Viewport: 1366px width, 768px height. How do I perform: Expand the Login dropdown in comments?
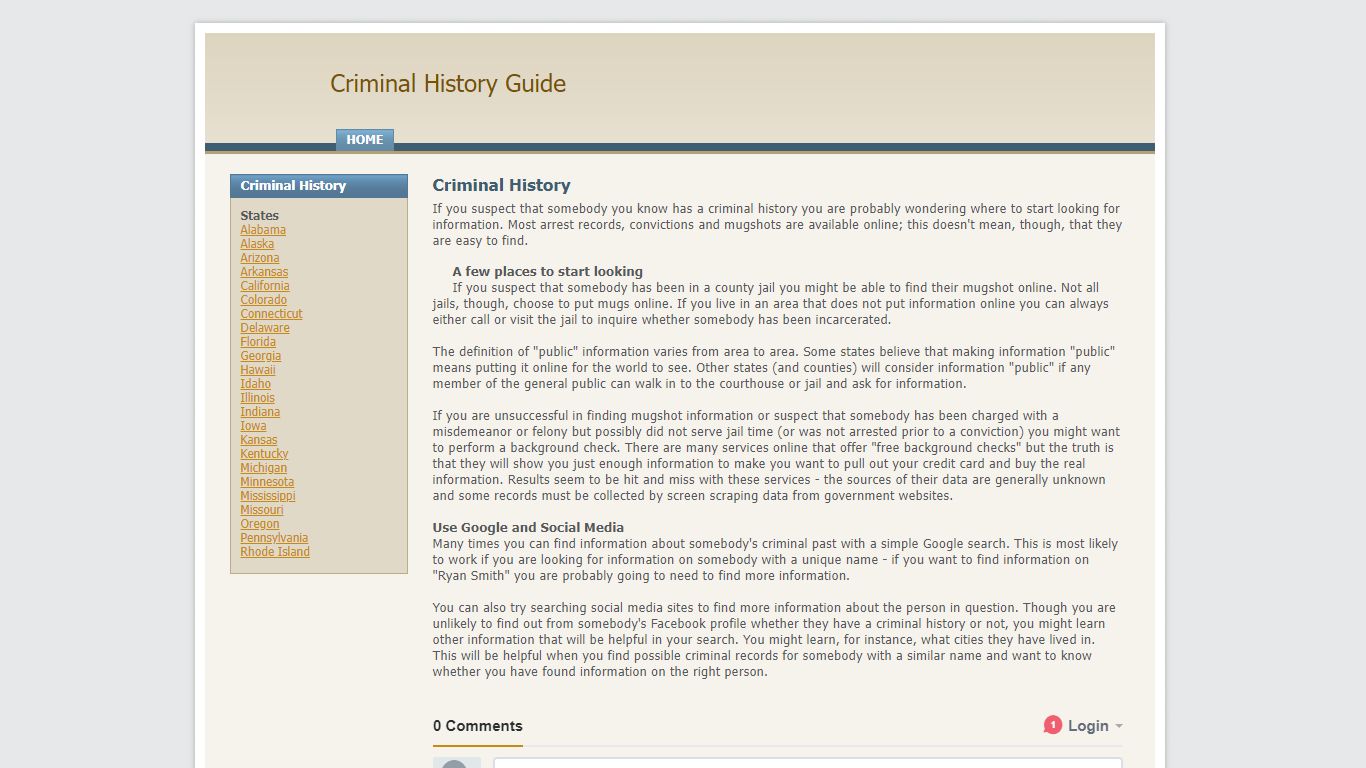1095,726
